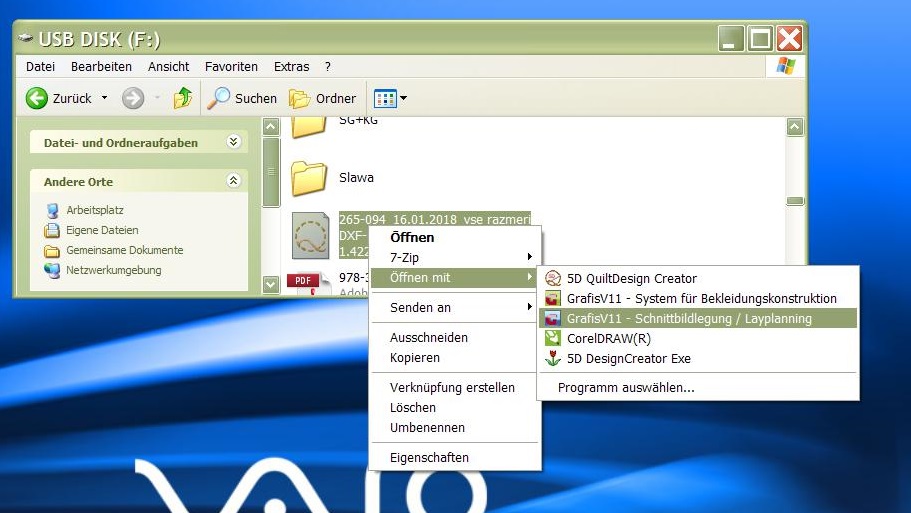
Task: Click the GrafisV11 Schnittbildlegung icon
Action: [x=553, y=318]
